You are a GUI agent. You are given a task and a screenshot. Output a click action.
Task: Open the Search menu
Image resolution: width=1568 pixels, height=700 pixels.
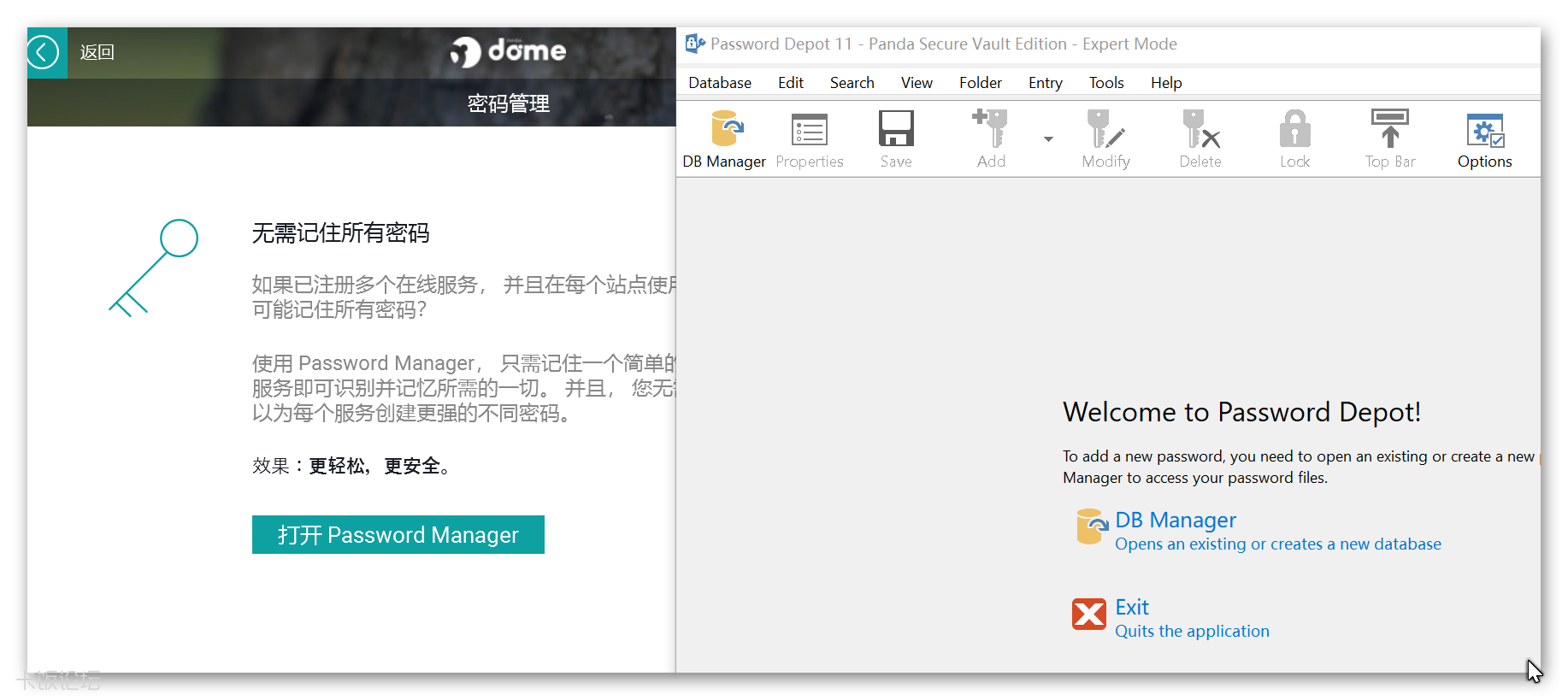coord(852,83)
